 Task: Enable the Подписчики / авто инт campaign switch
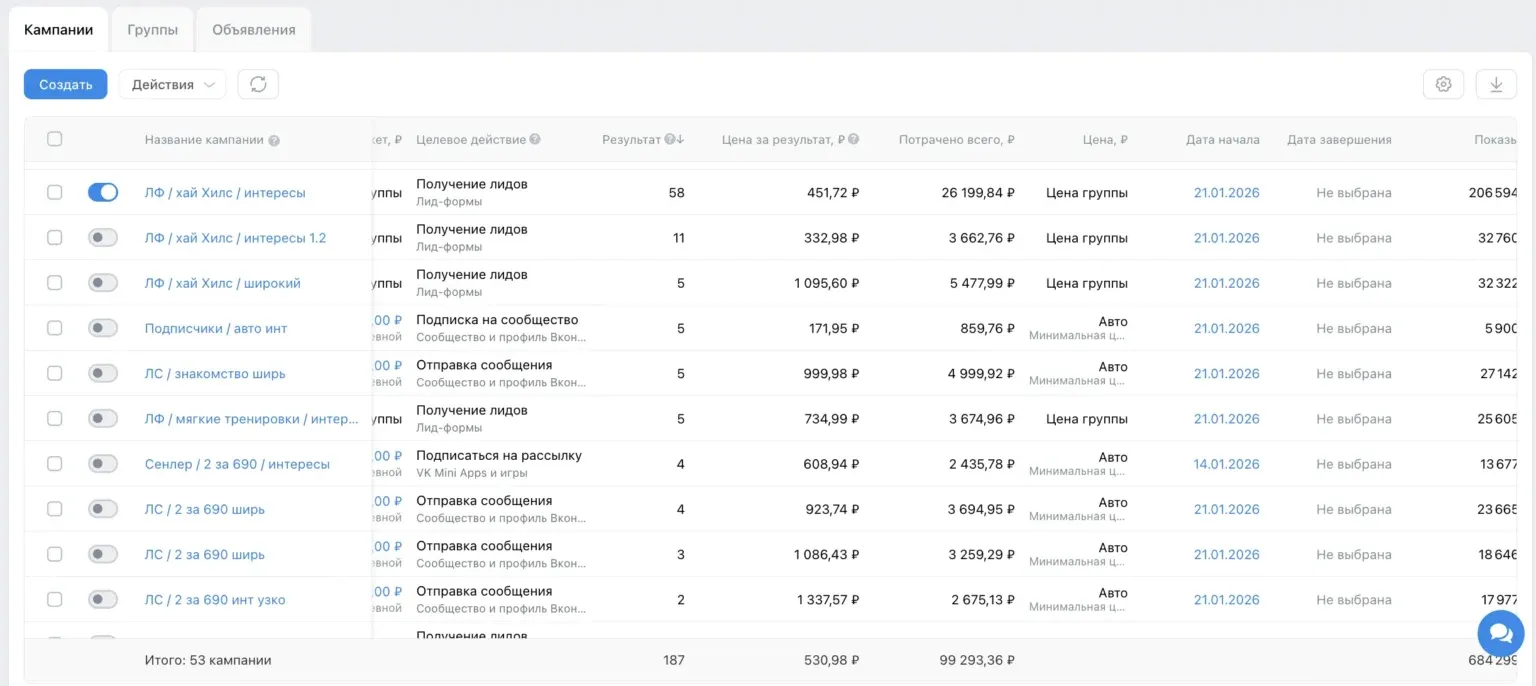(x=103, y=328)
